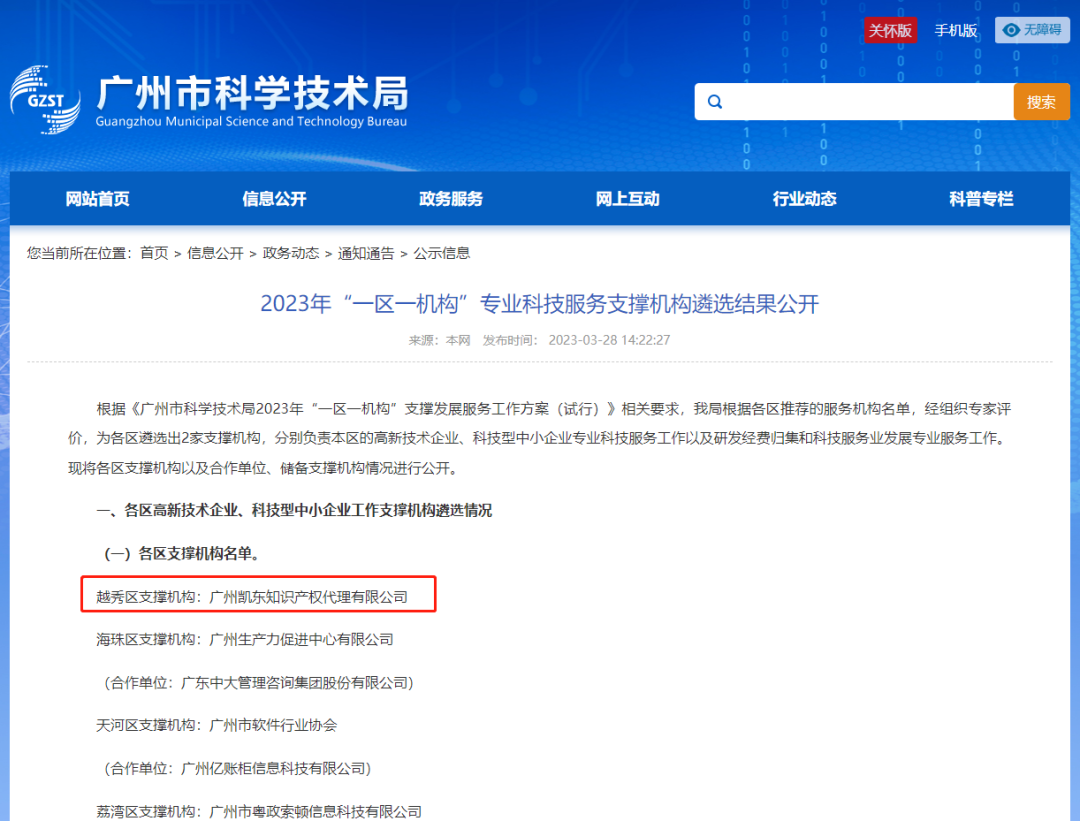Enable 无障碍 accessibility mode
Image resolution: width=1080 pixels, height=821 pixels.
[x=1032, y=30]
